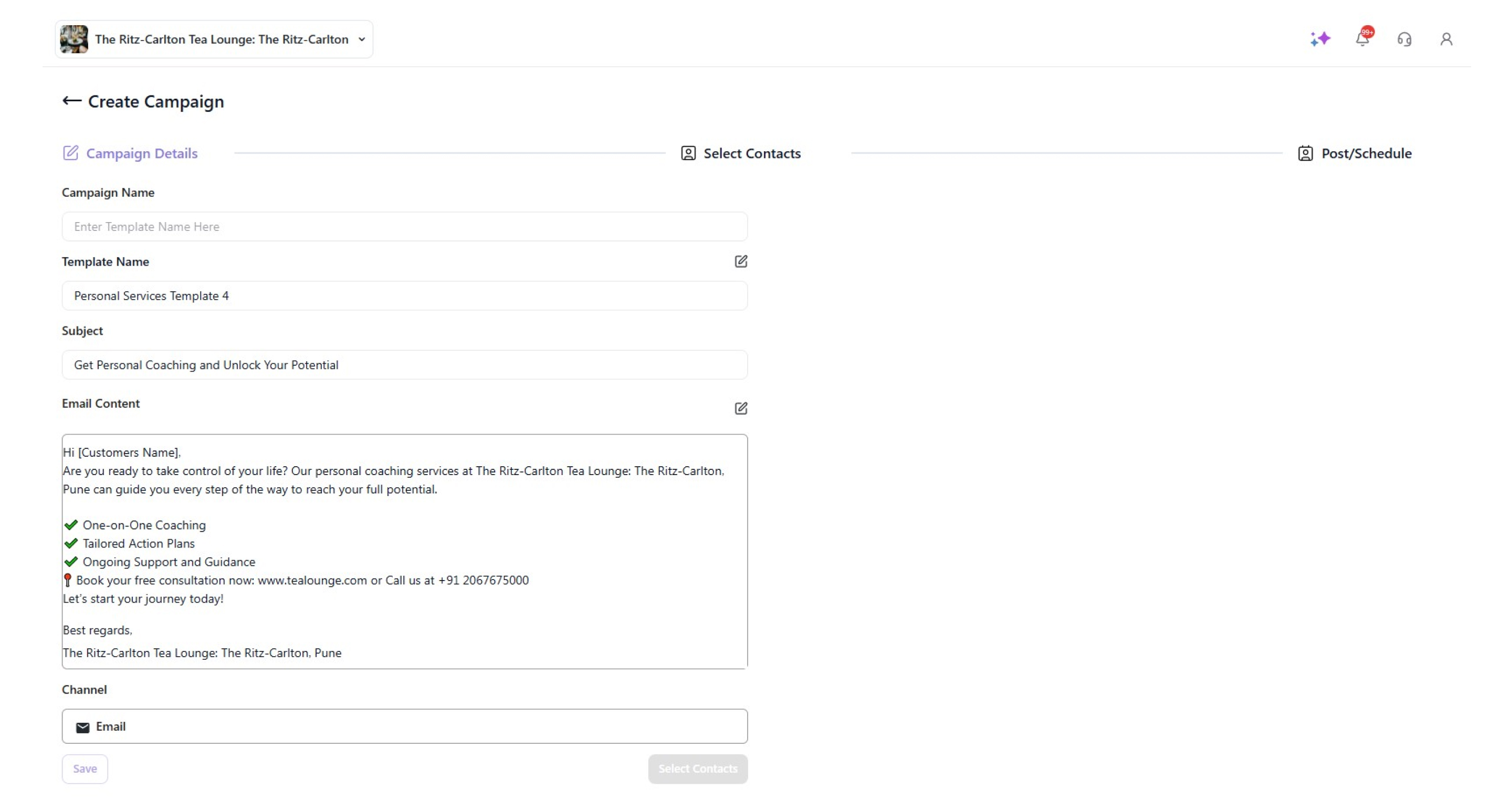
Task: Switch to the Select Contacts step
Action: tap(751, 153)
